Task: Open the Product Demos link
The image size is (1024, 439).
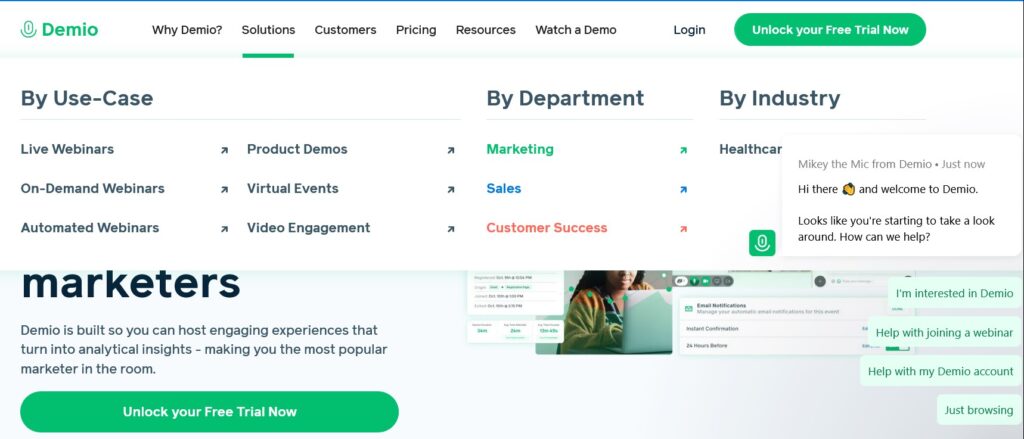Action: 297,149
